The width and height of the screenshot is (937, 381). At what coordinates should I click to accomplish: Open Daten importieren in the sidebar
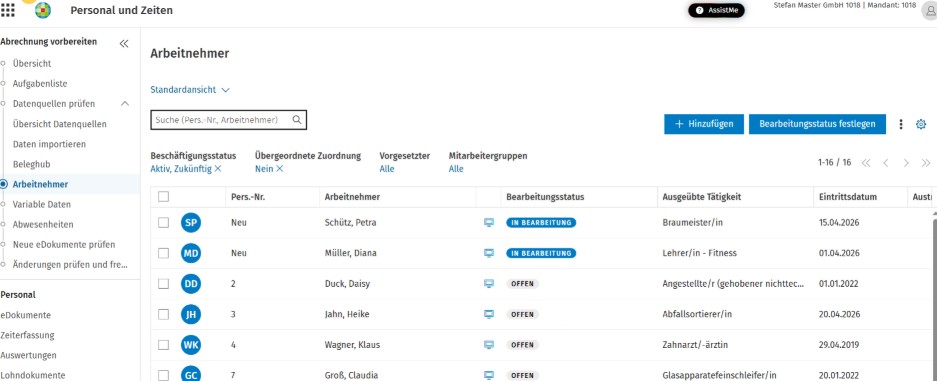click(x=49, y=144)
